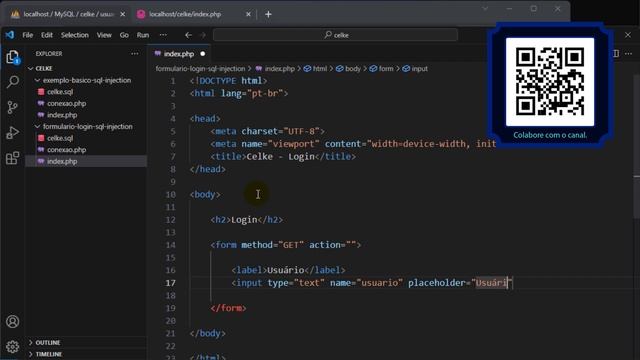Open conexao.php under exemplo-basico-sql-injection
This screenshot has height=360, width=640.
coord(66,104)
